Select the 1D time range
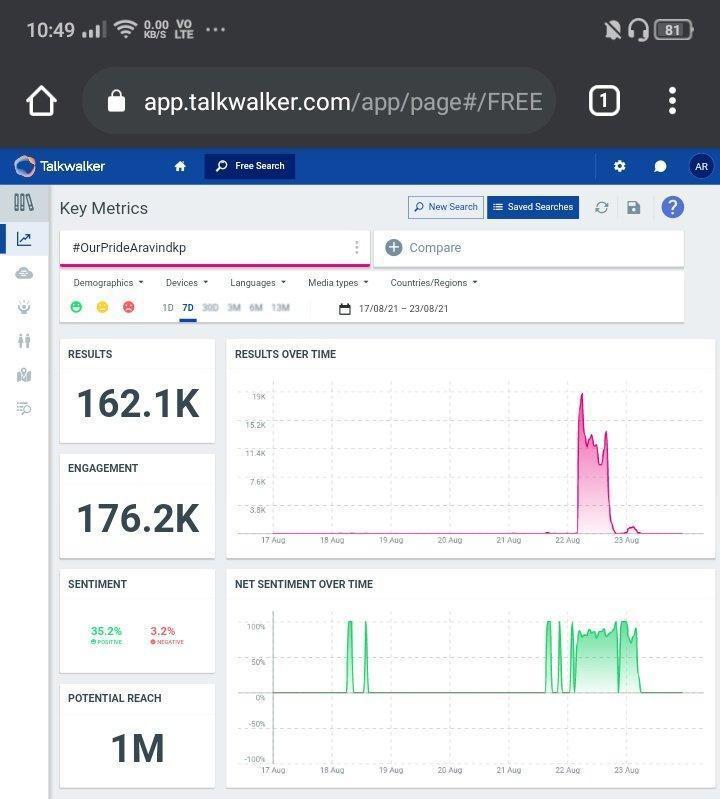Viewport: 720px width, 799px height. coord(168,308)
